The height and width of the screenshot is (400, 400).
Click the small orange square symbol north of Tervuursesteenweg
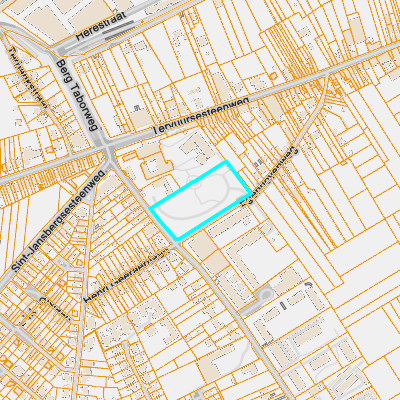[x=273, y=76]
